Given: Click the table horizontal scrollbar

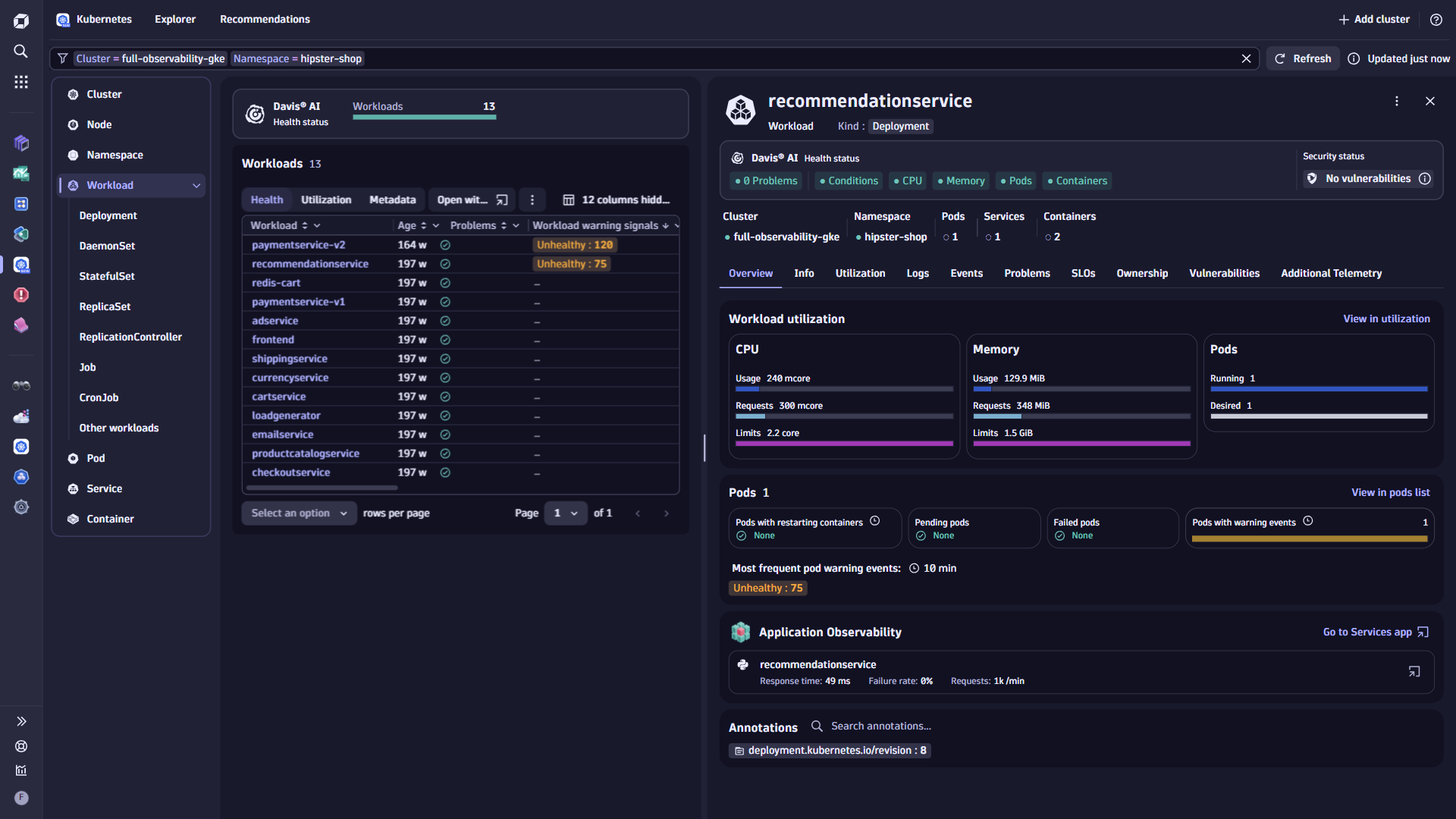Looking at the screenshot, I should click(x=322, y=488).
